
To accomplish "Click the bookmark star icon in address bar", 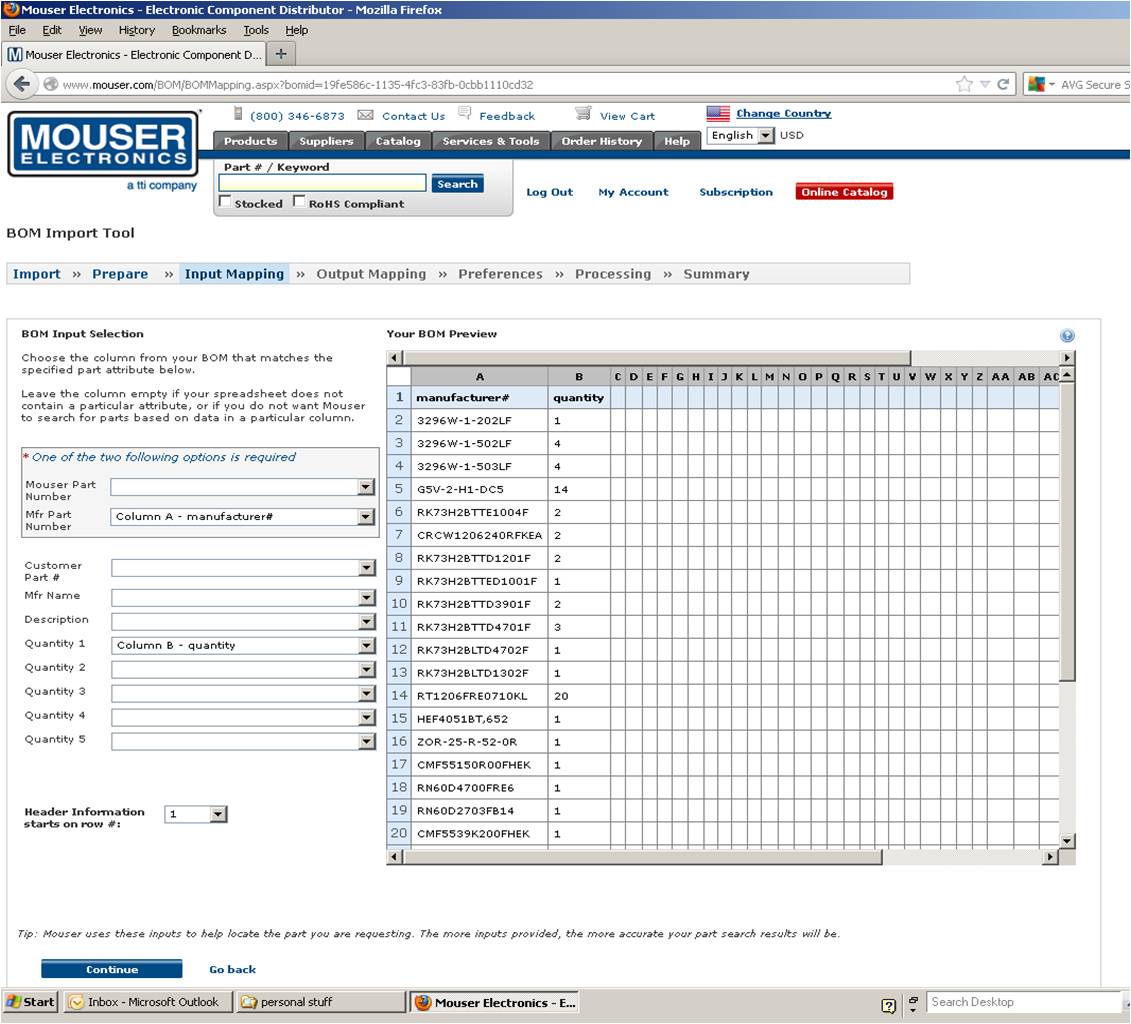I will [964, 84].
